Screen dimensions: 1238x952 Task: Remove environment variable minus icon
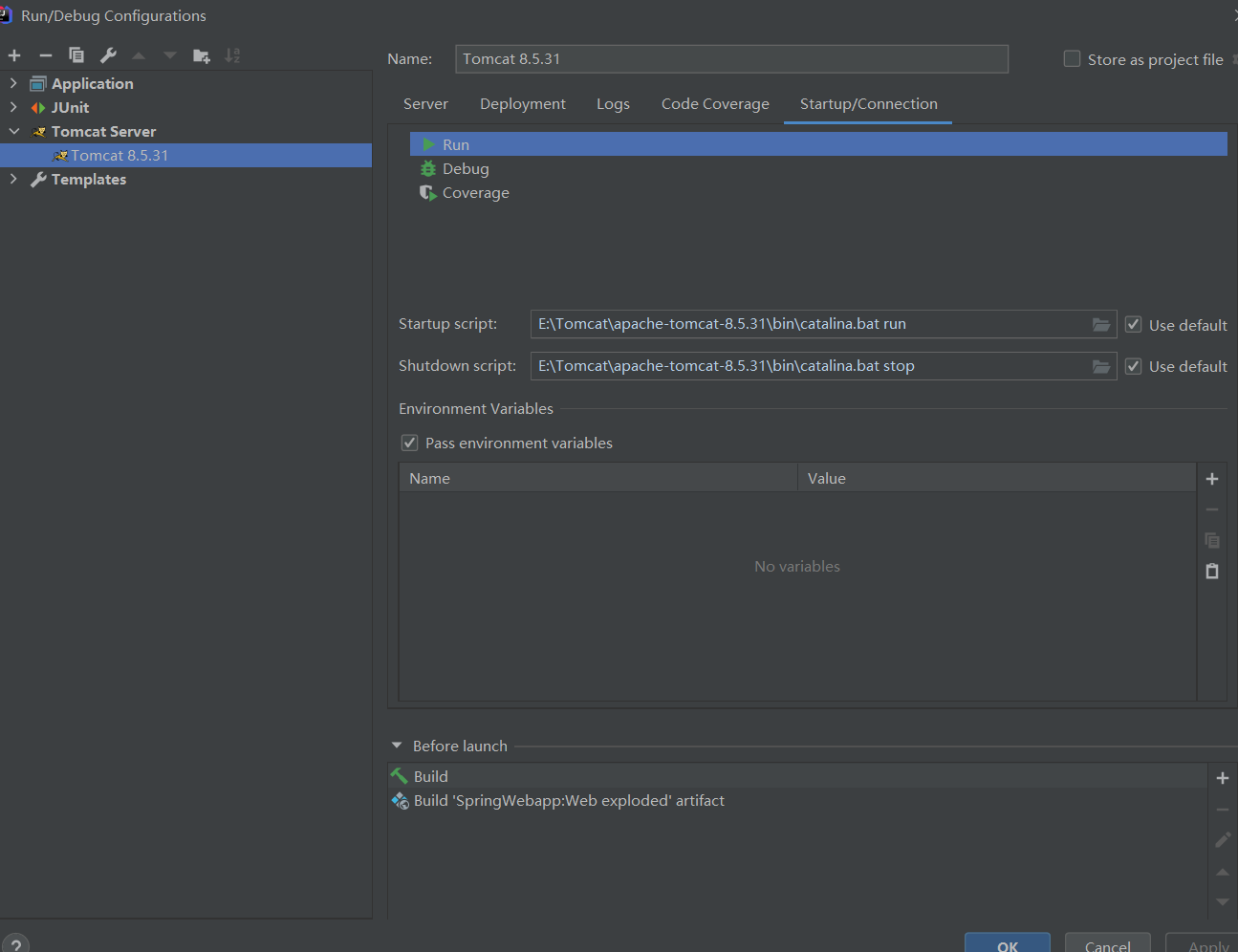coord(1212,509)
